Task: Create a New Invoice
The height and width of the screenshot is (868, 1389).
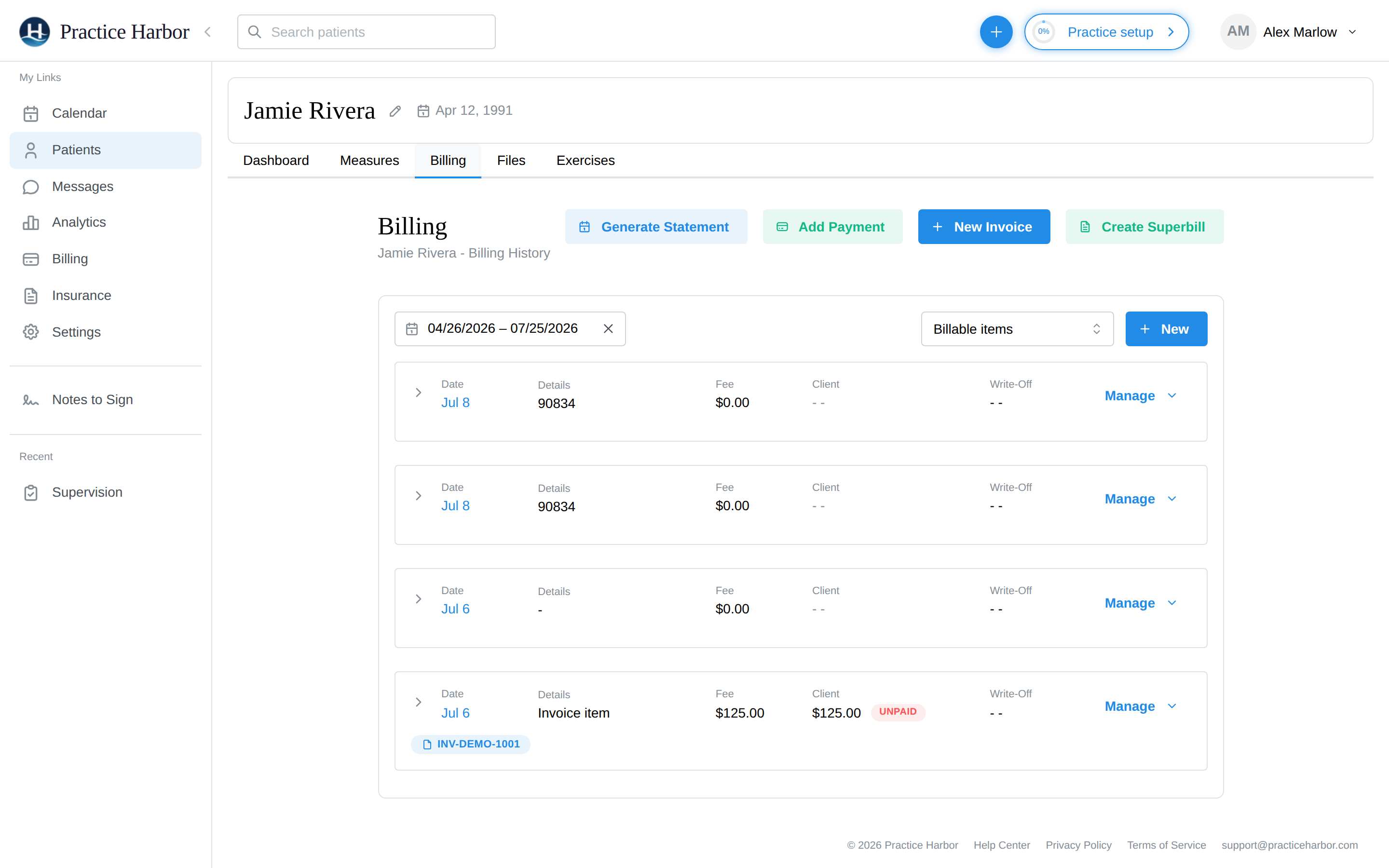Action: tap(984, 227)
